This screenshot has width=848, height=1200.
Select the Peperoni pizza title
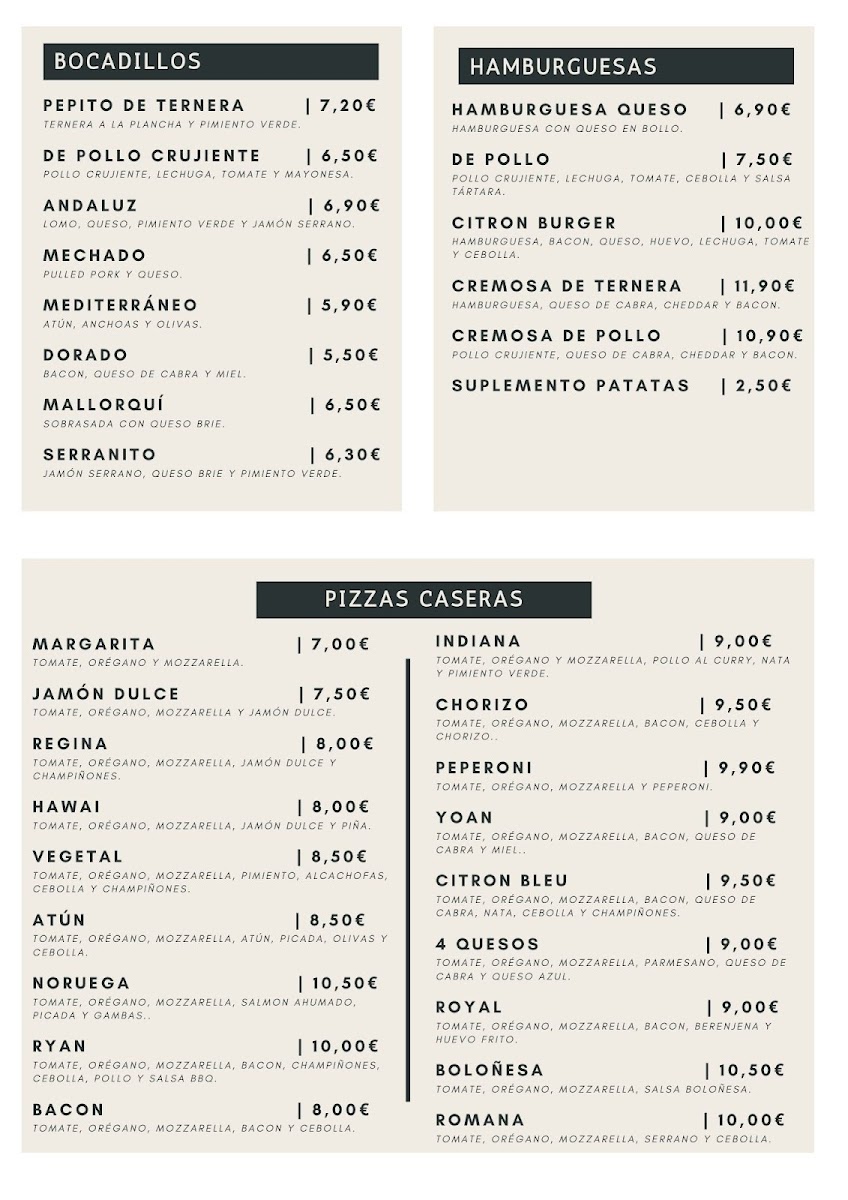point(485,768)
